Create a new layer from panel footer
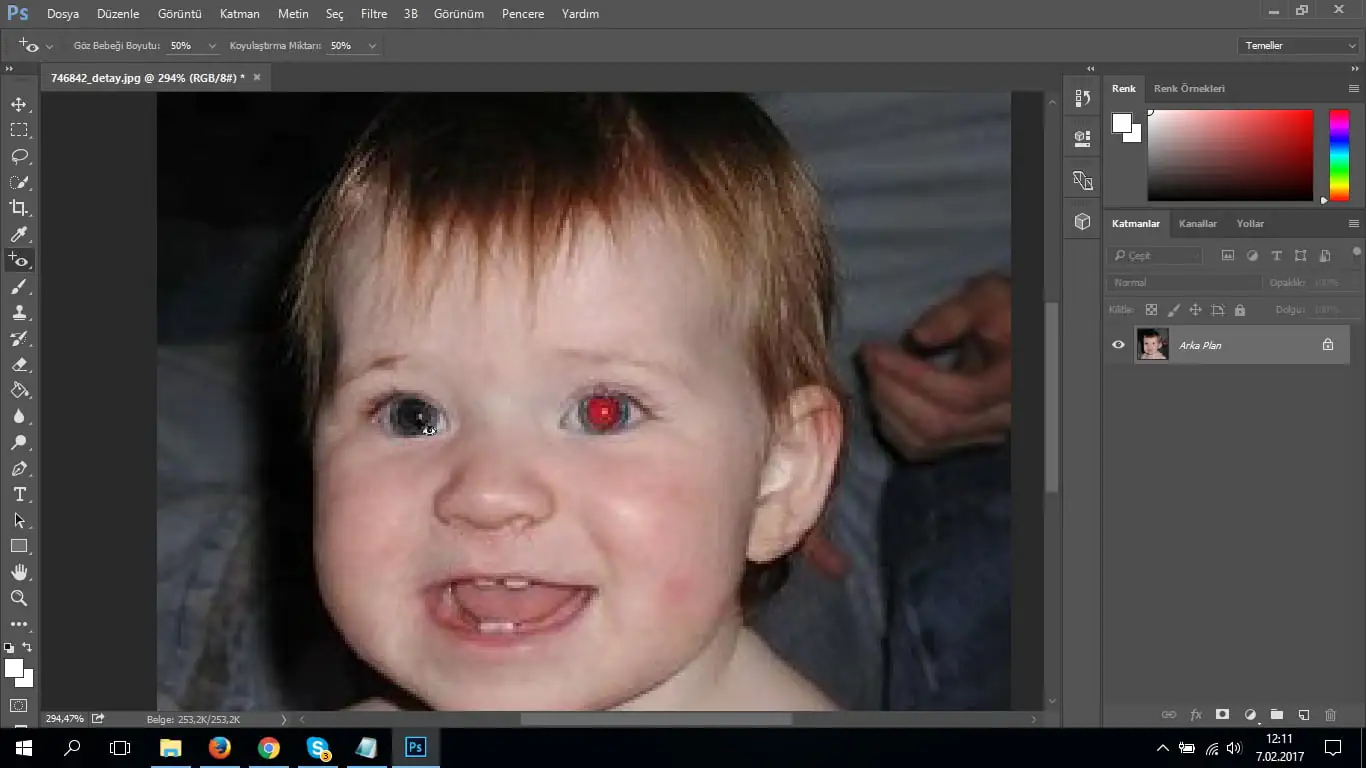The height and width of the screenshot is (768, 1366). 1303,715
